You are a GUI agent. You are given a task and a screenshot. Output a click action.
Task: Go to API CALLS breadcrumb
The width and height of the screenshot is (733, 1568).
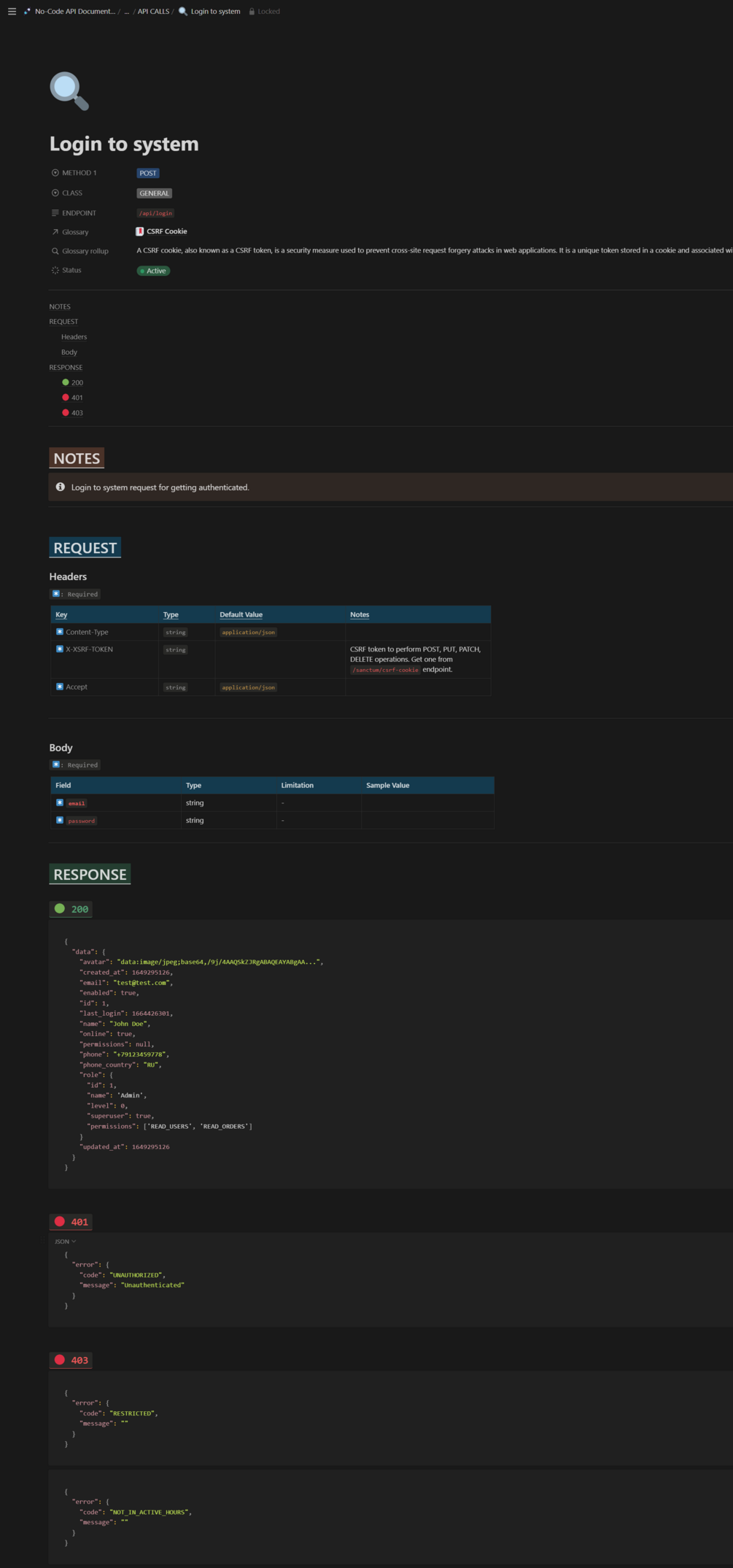click(153, 12)
